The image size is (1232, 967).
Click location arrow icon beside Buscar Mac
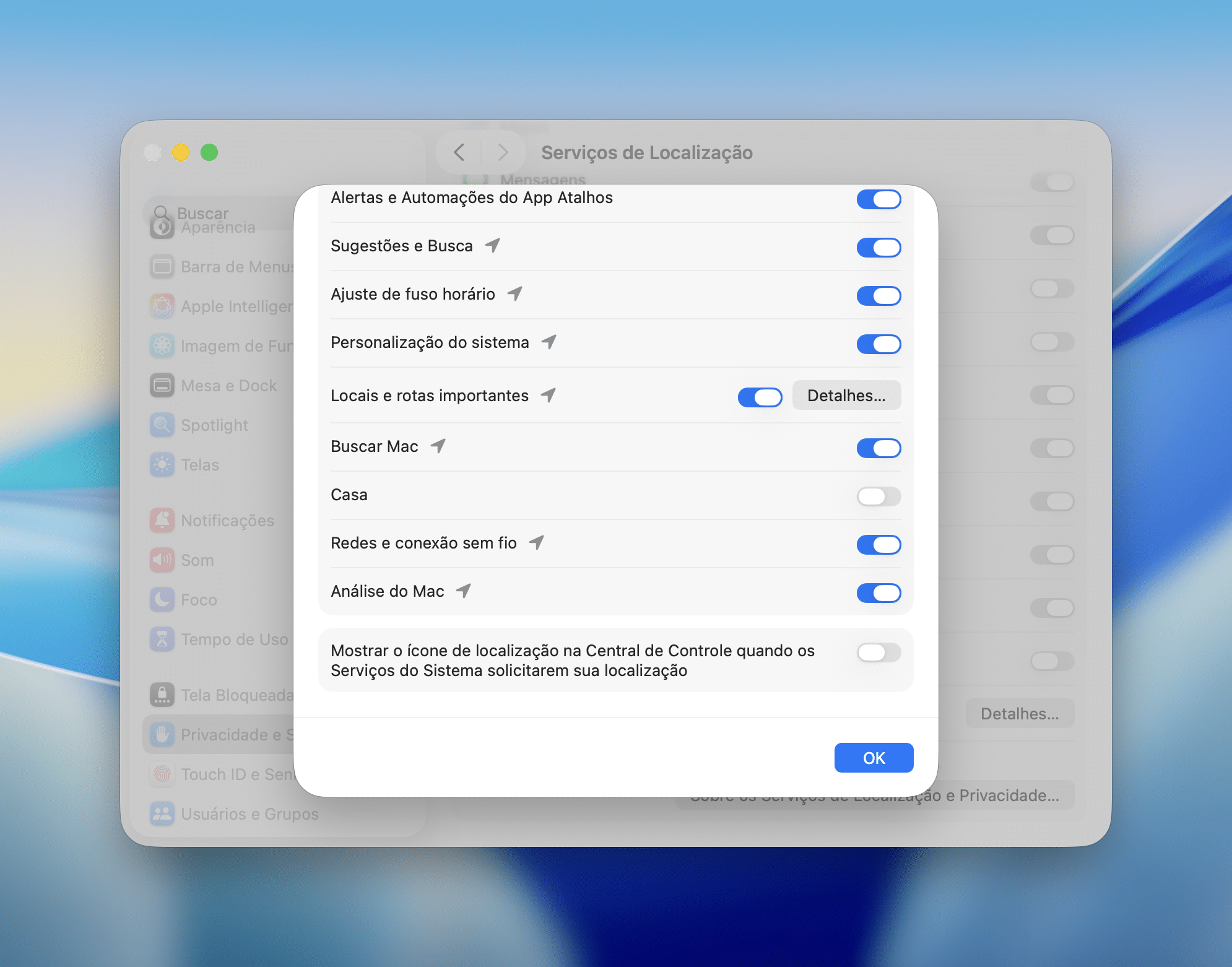pyautogui.click(x=438, y=446)
